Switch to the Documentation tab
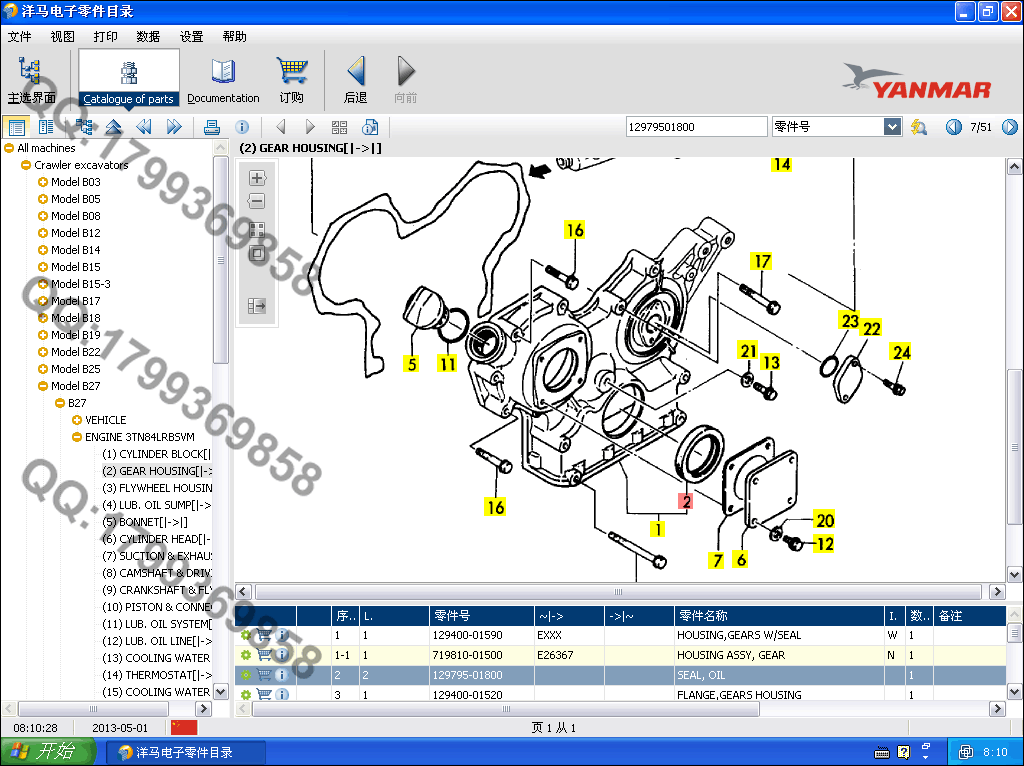The width and height of the screenshot is (1024, 766). point(223,80)
